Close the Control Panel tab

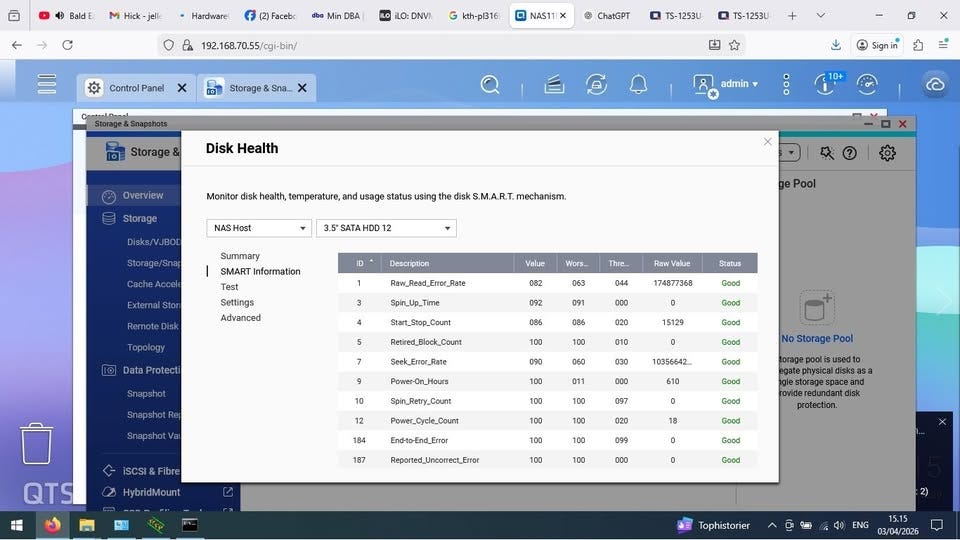182,88
